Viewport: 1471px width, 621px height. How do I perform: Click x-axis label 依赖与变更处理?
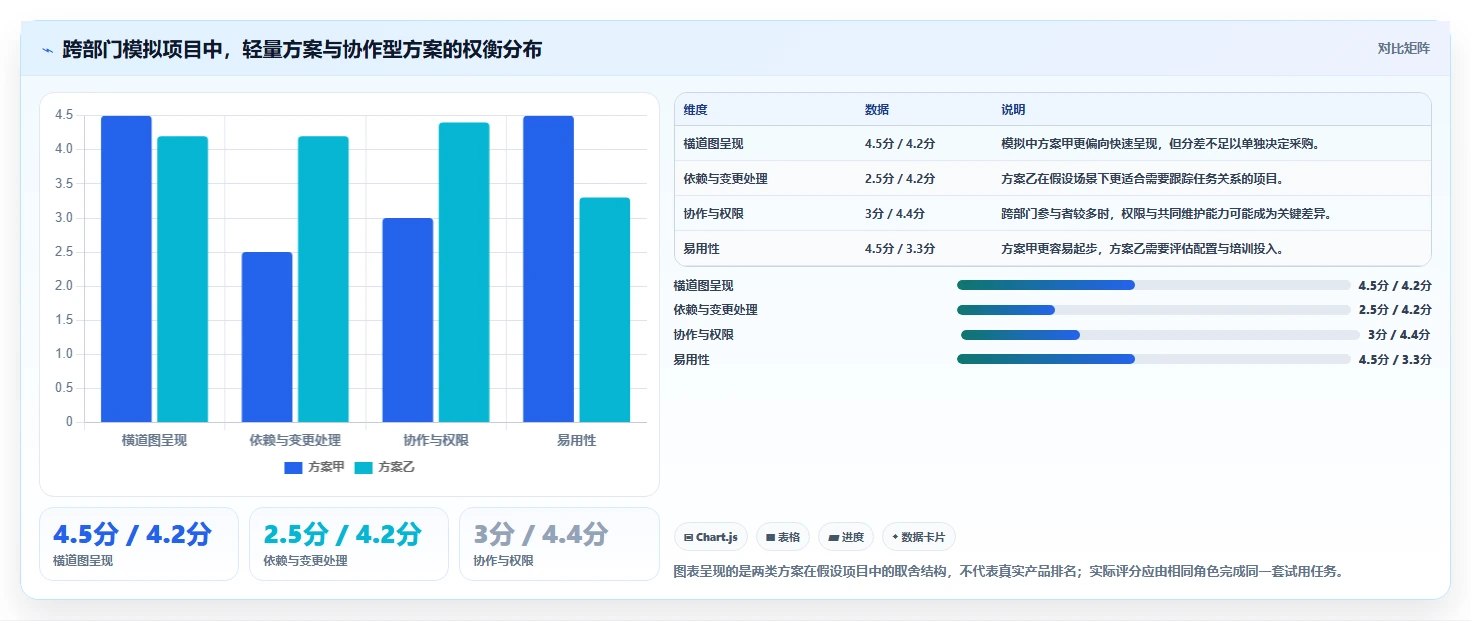pos(295,440)
